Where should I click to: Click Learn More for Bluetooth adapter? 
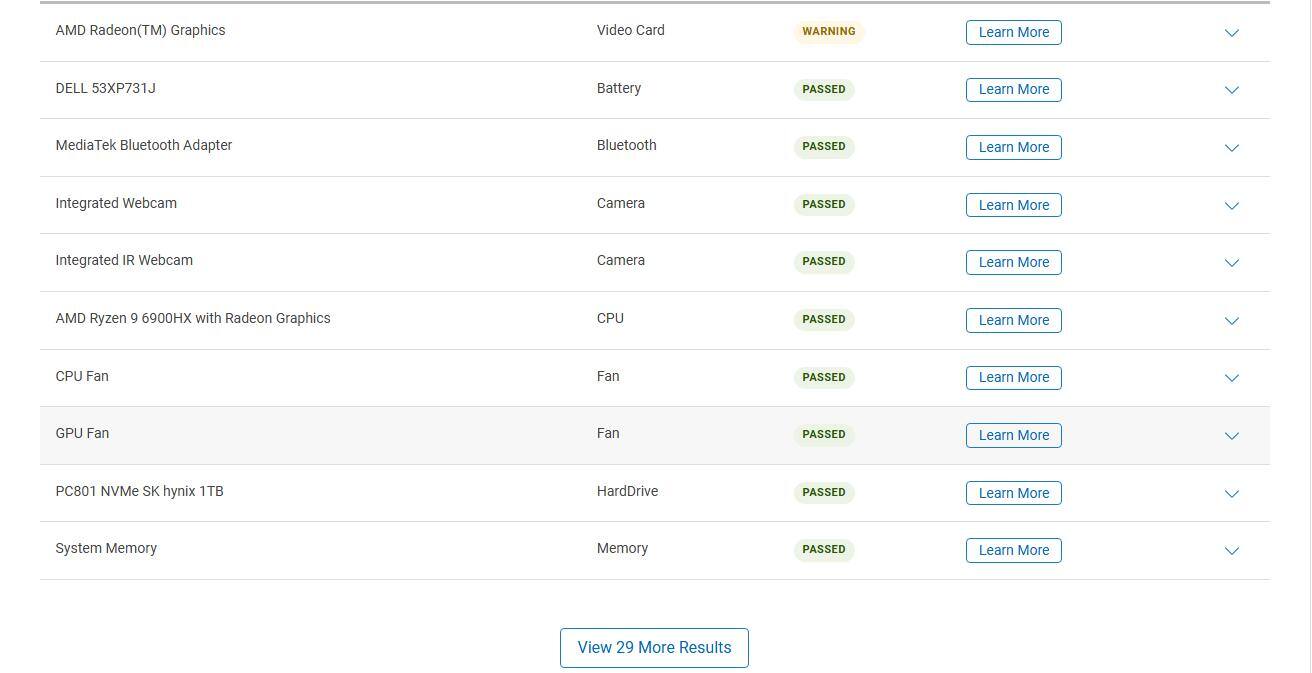(1013, 147)
